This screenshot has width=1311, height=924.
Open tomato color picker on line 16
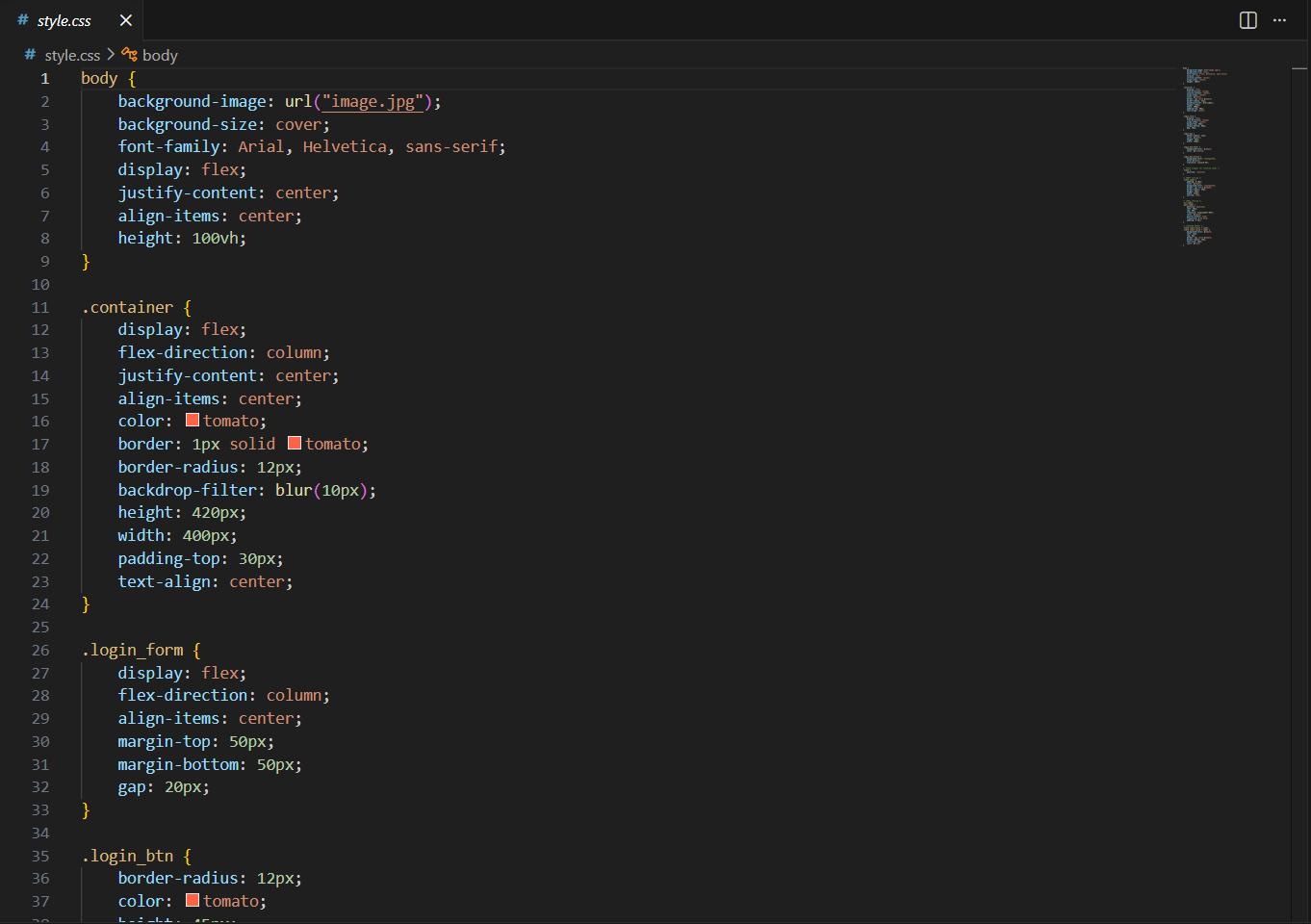(193, 421)
